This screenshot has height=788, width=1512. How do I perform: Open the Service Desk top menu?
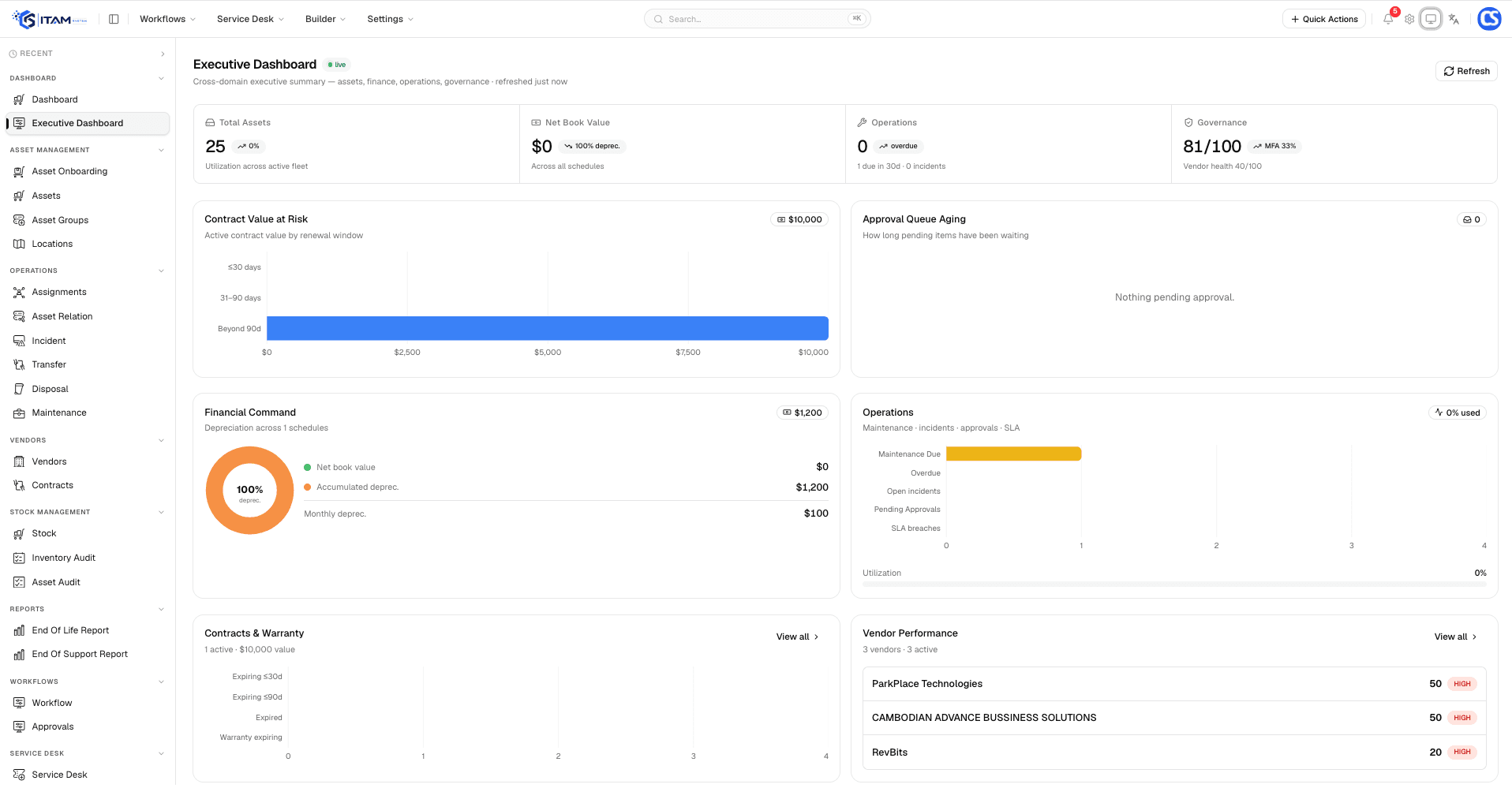(250, 19)
